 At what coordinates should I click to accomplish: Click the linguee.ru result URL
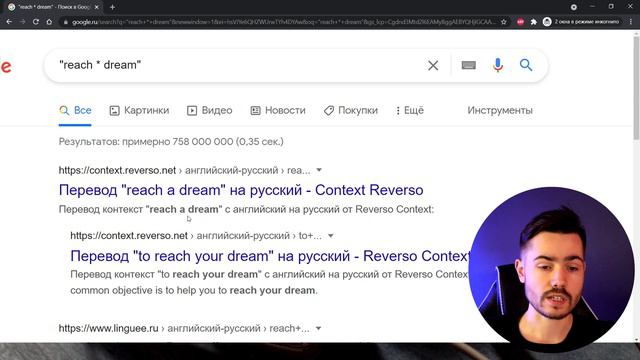pyautogui.click(x=184, y=328)
